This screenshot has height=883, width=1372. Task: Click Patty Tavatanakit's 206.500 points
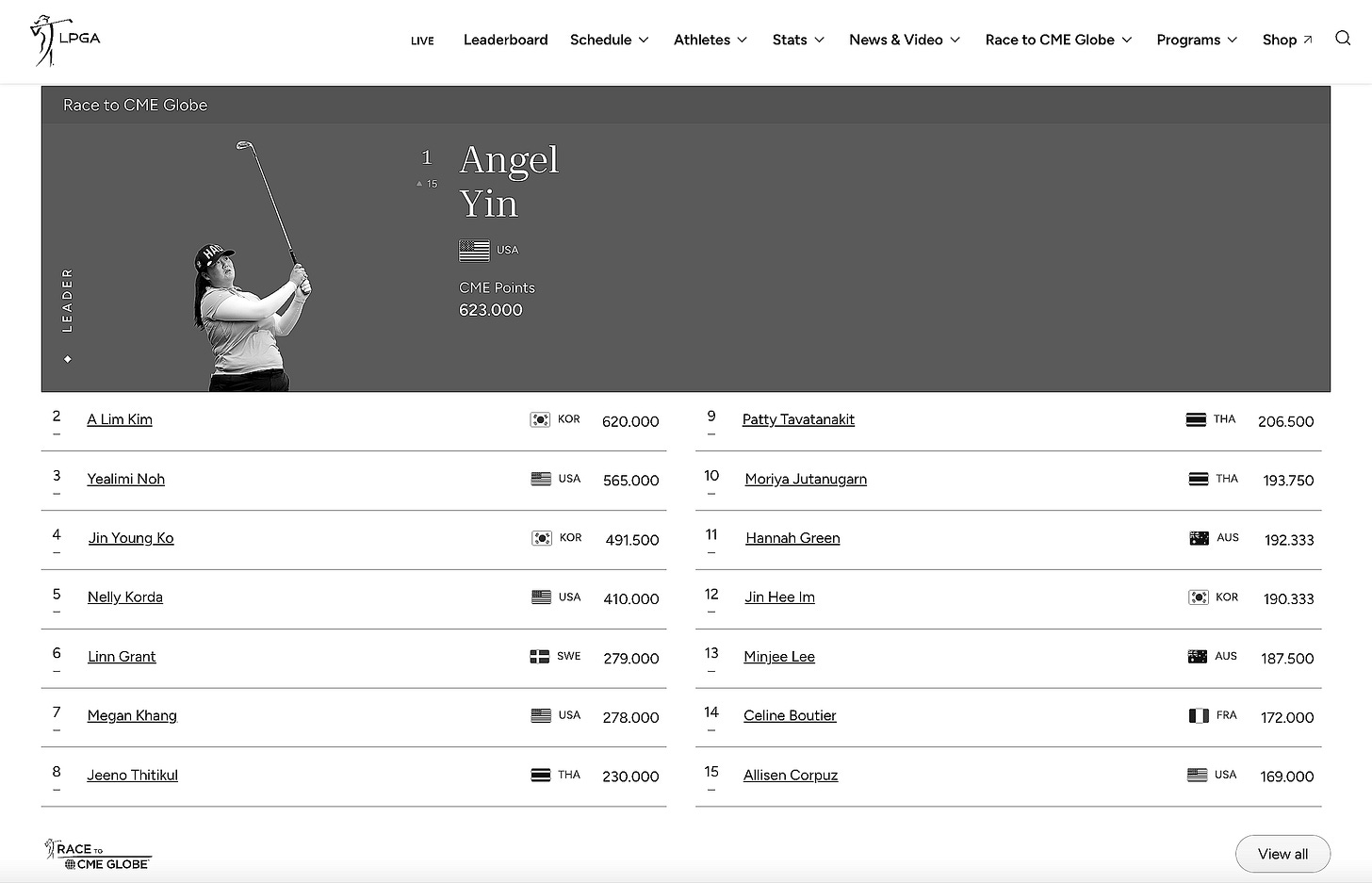tap(1285, 421)
